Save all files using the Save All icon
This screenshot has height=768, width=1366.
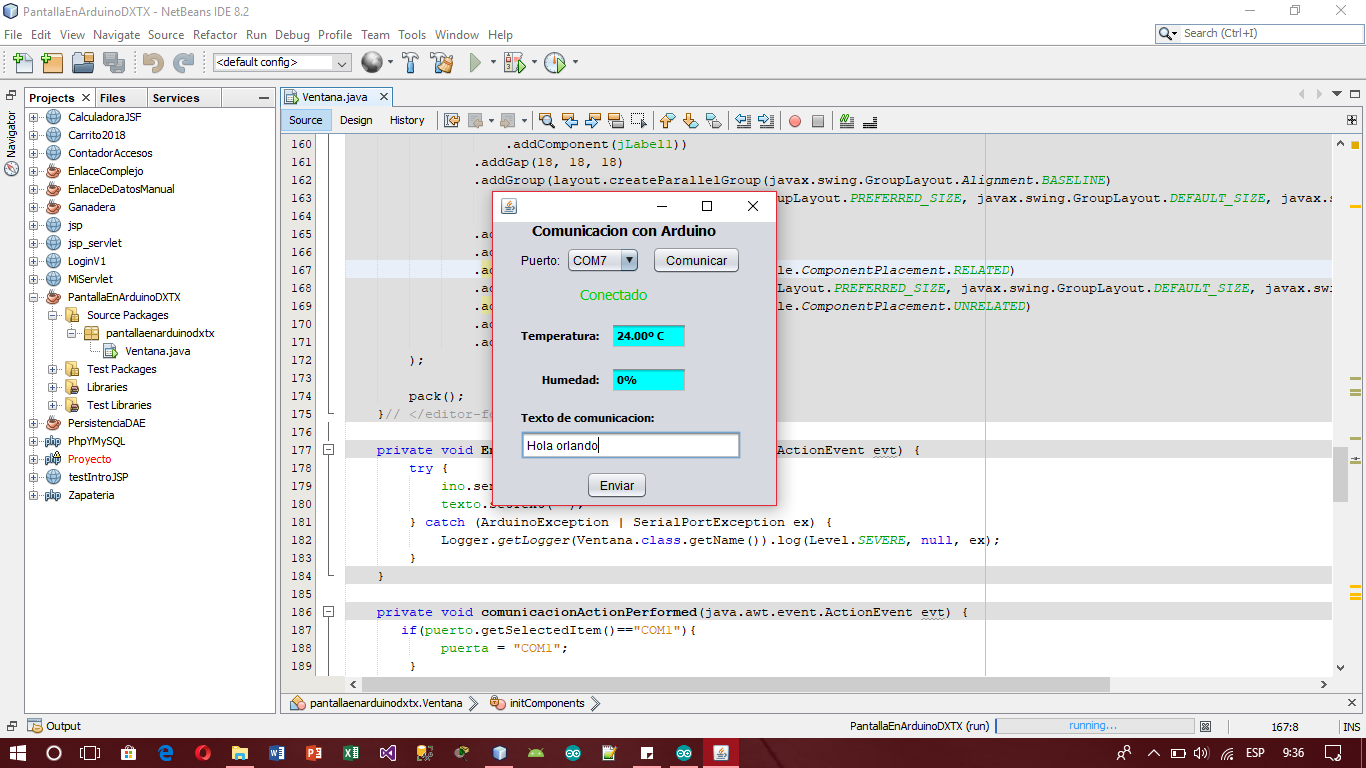113,62
